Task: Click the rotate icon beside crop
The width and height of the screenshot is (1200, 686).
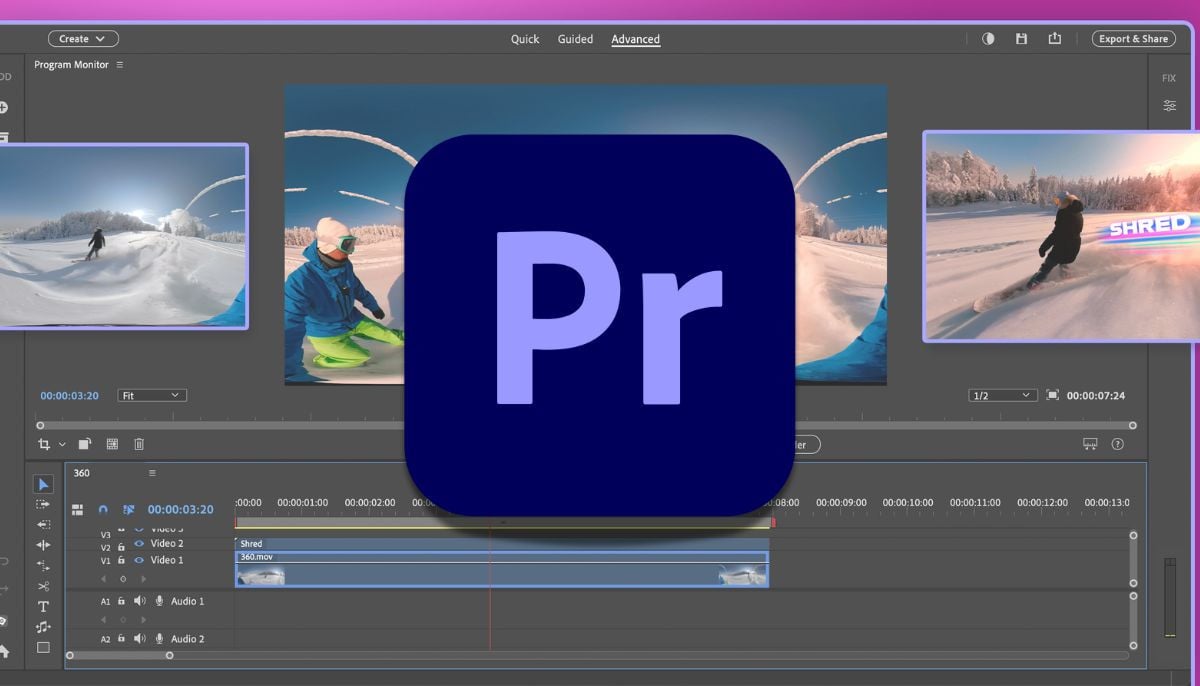Action: click(85, 444)
